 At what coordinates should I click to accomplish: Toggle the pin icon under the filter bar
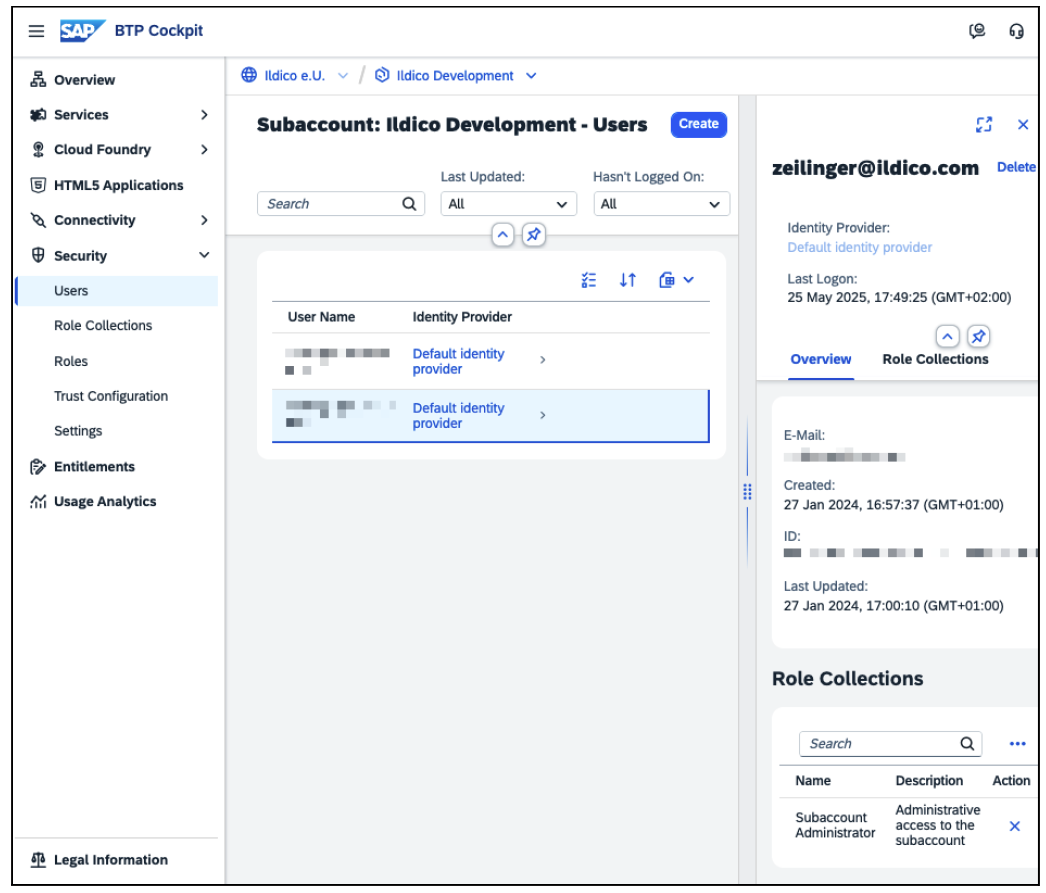click(x=535, y=235)
